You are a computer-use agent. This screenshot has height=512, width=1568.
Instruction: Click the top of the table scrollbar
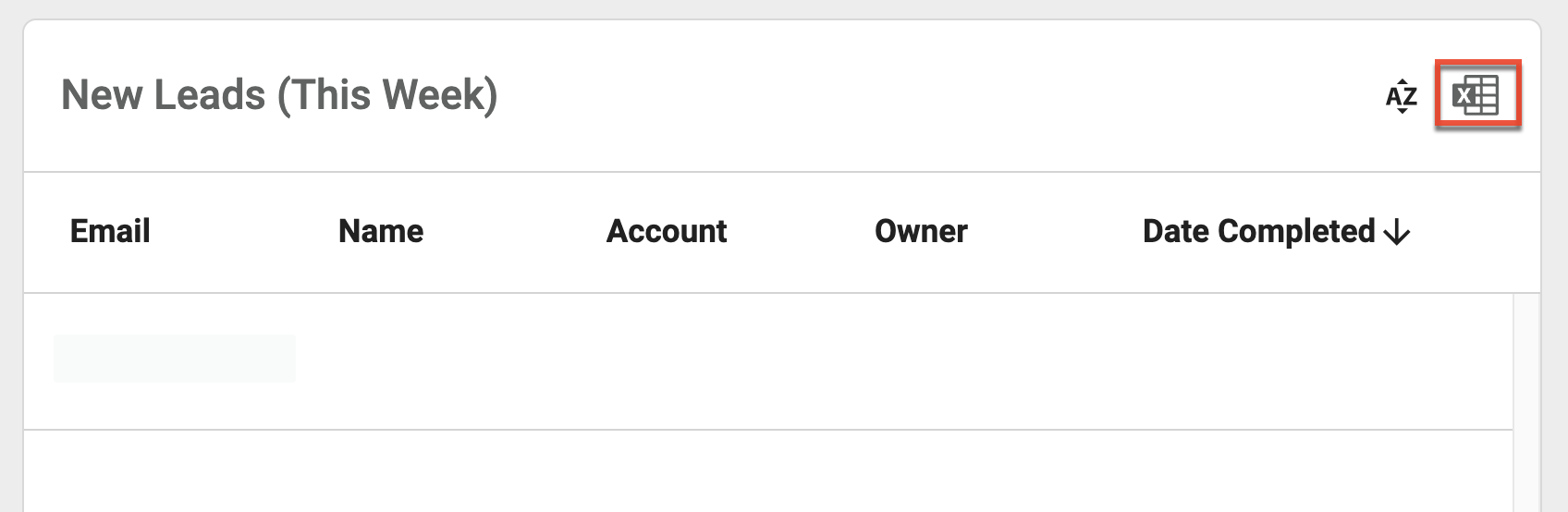tap(1526, 305)
